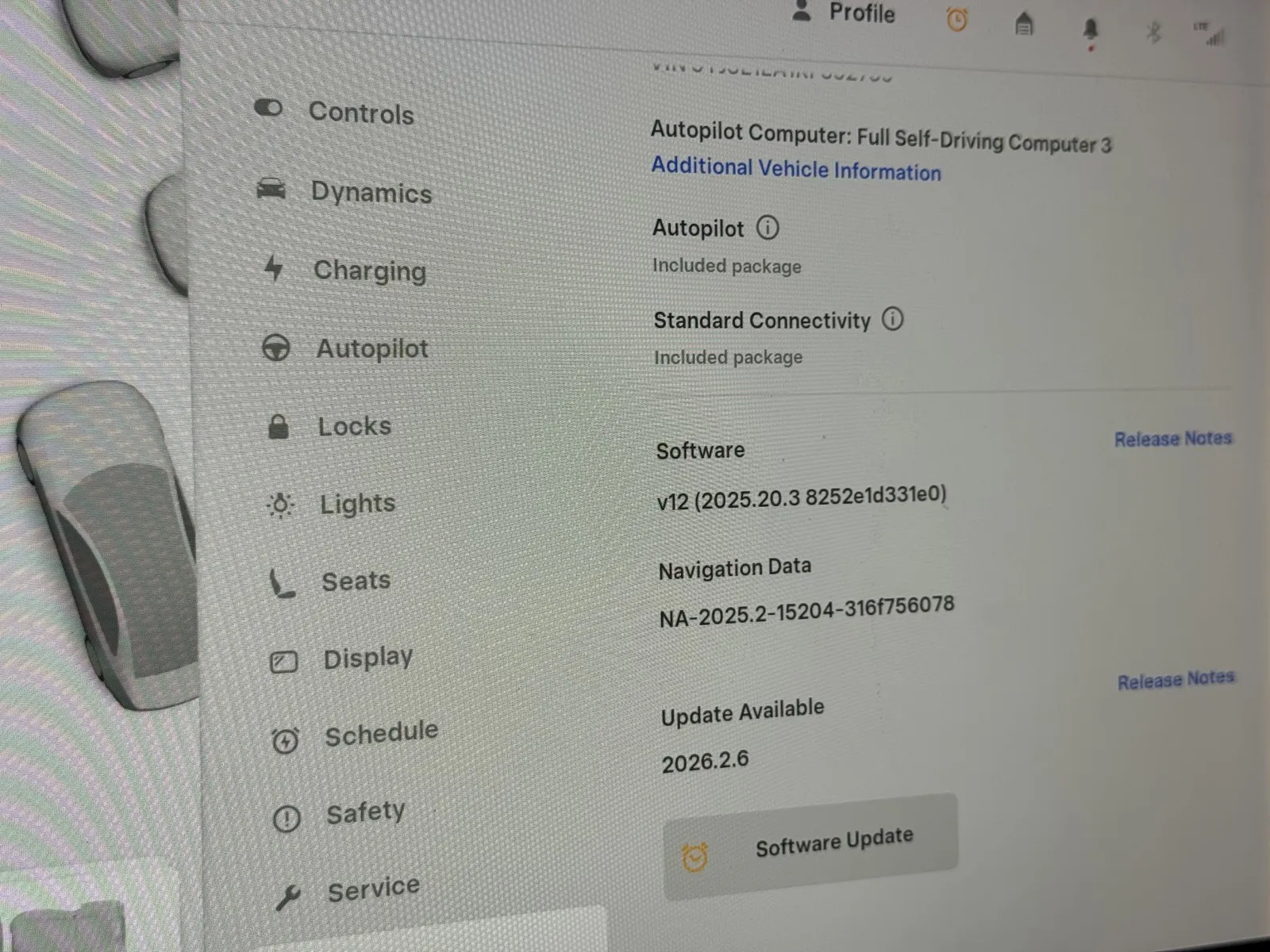Tap the Service wrench icon
This screenshot has width=1270, height=952.
click(x=287, y=897)
